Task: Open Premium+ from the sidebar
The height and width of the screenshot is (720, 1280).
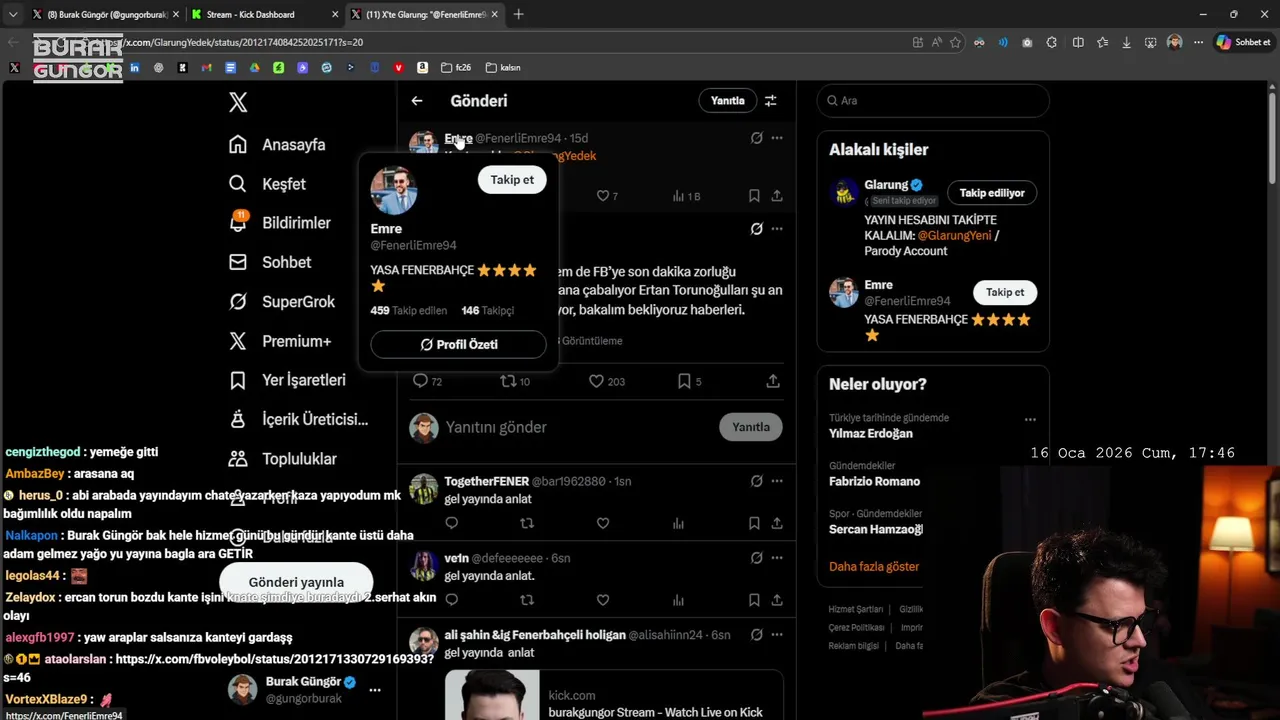Action: [x=280, y=341]
